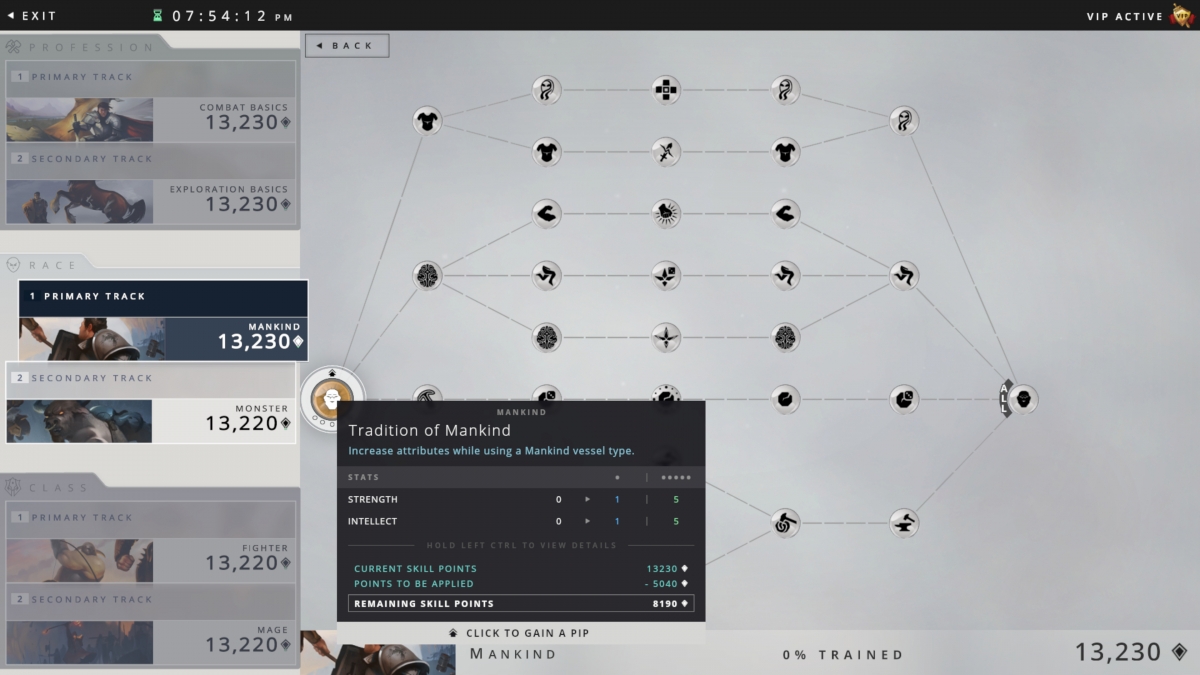This screenshot has width=1200, height=675.
Task: Click the 0% Trained progress label
Action: (843, 655)
